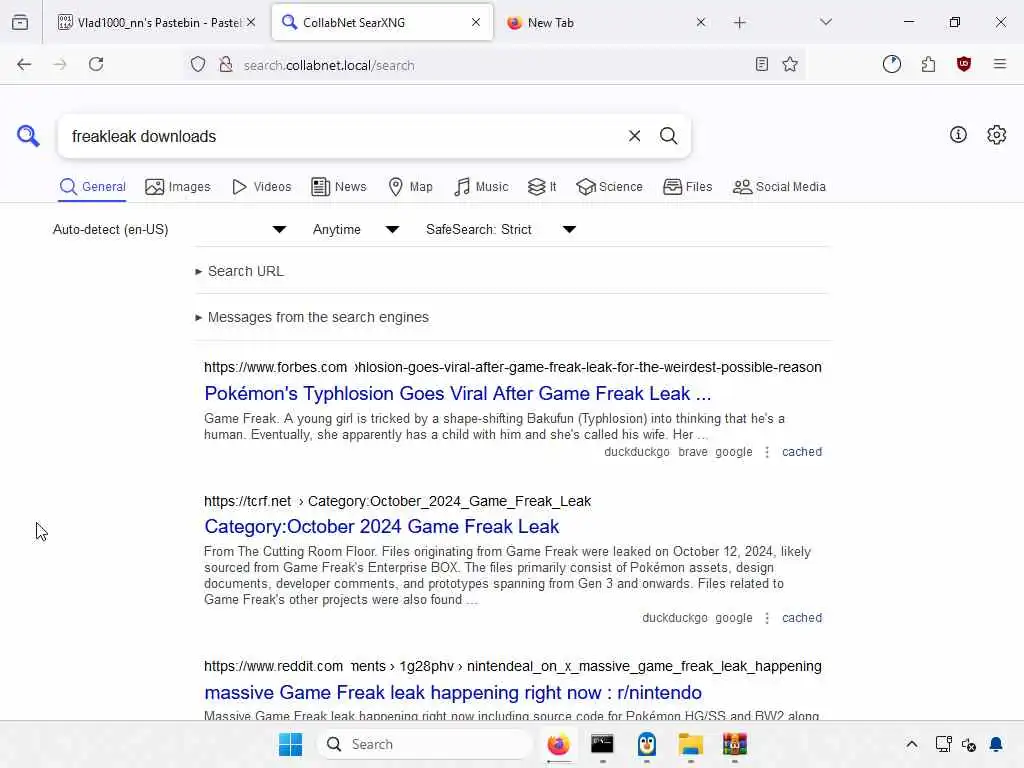The height and width of the screenshot is (768, 1024).
Task: Click the https://tcrf.net result URL
Action: click(x=397, y=501)
